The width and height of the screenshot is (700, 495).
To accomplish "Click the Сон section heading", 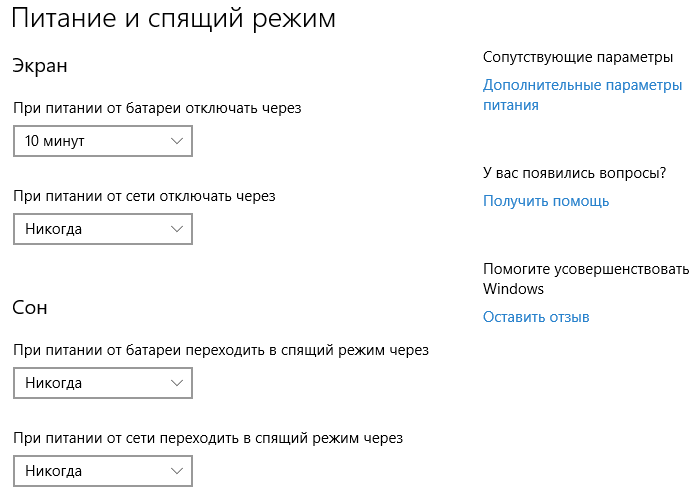I will click(30, 308).
